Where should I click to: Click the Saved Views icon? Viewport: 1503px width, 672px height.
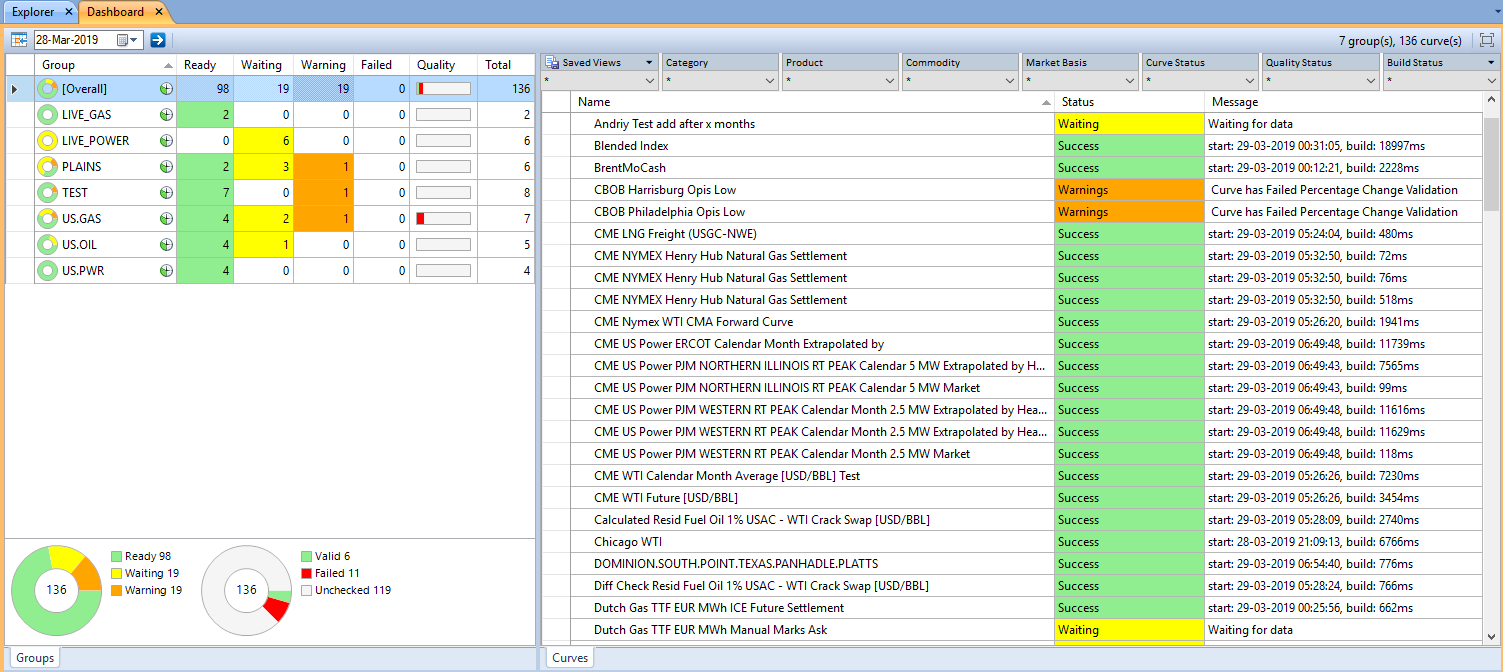(x=552, y=62)
